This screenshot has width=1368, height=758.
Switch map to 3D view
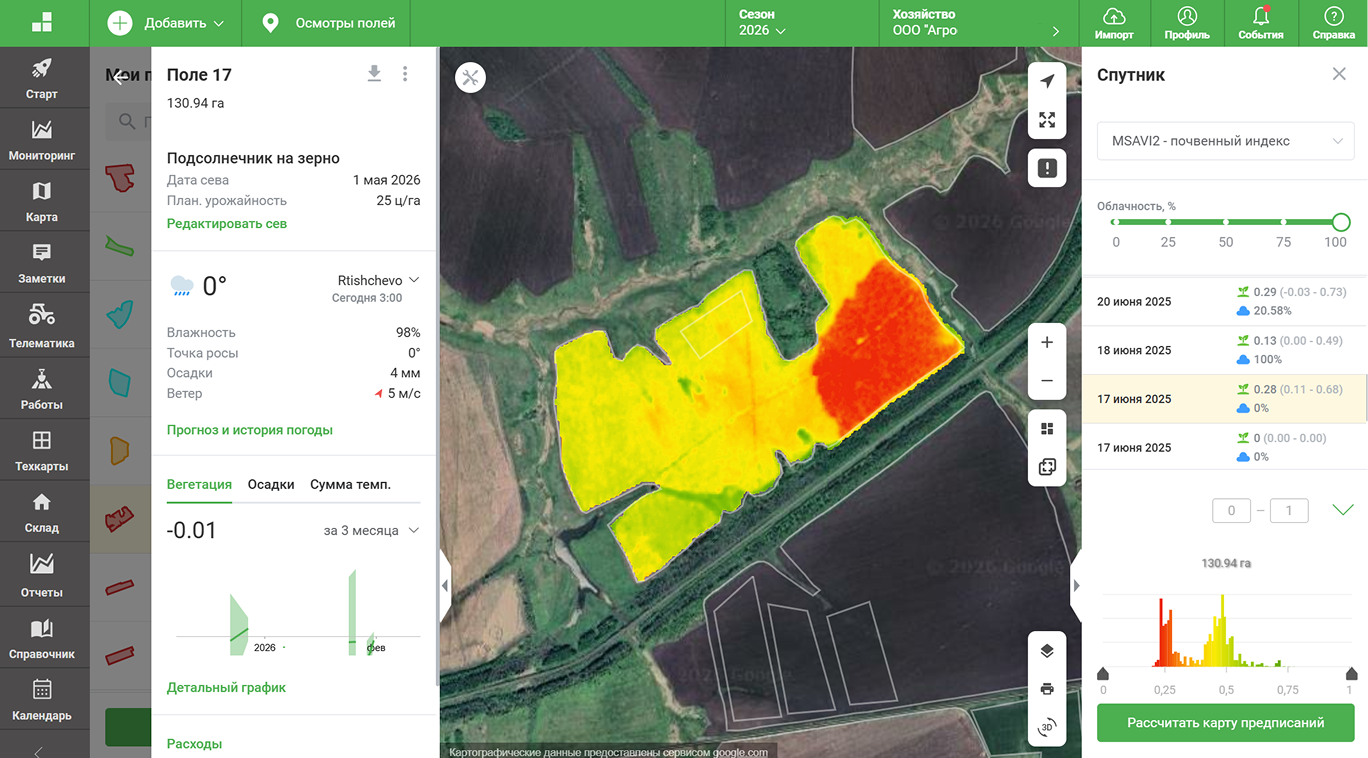[1047, 727]
